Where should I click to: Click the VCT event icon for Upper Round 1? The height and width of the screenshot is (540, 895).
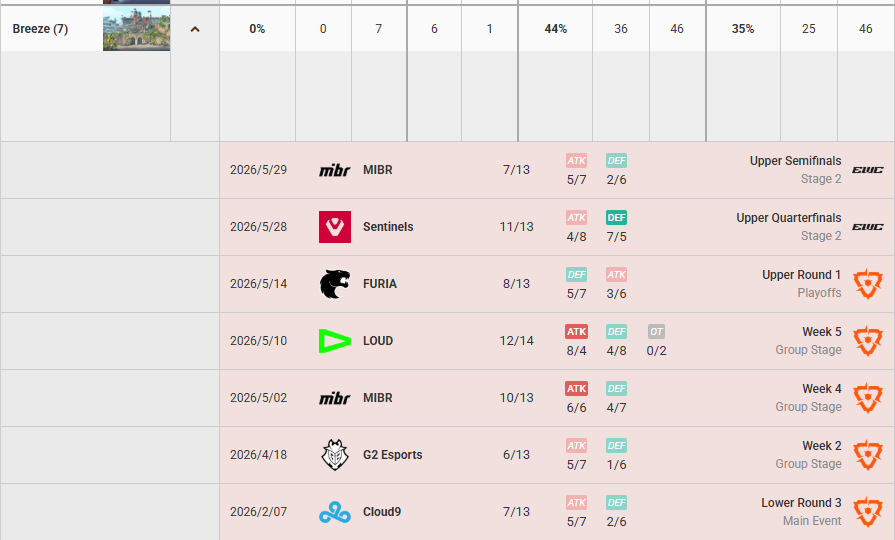(x=868, y=284)
